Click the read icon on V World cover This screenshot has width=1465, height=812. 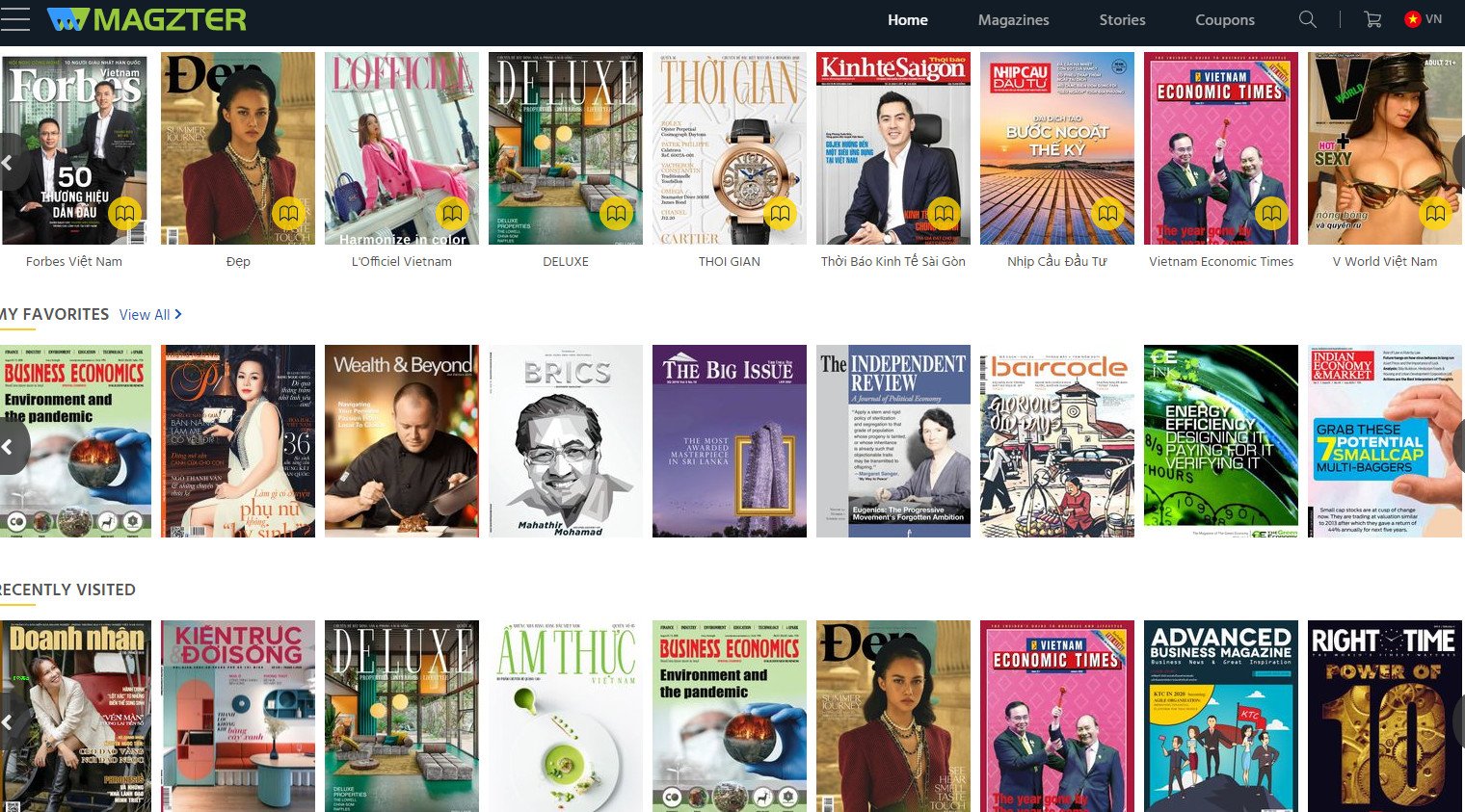(x=1435, y=213)
